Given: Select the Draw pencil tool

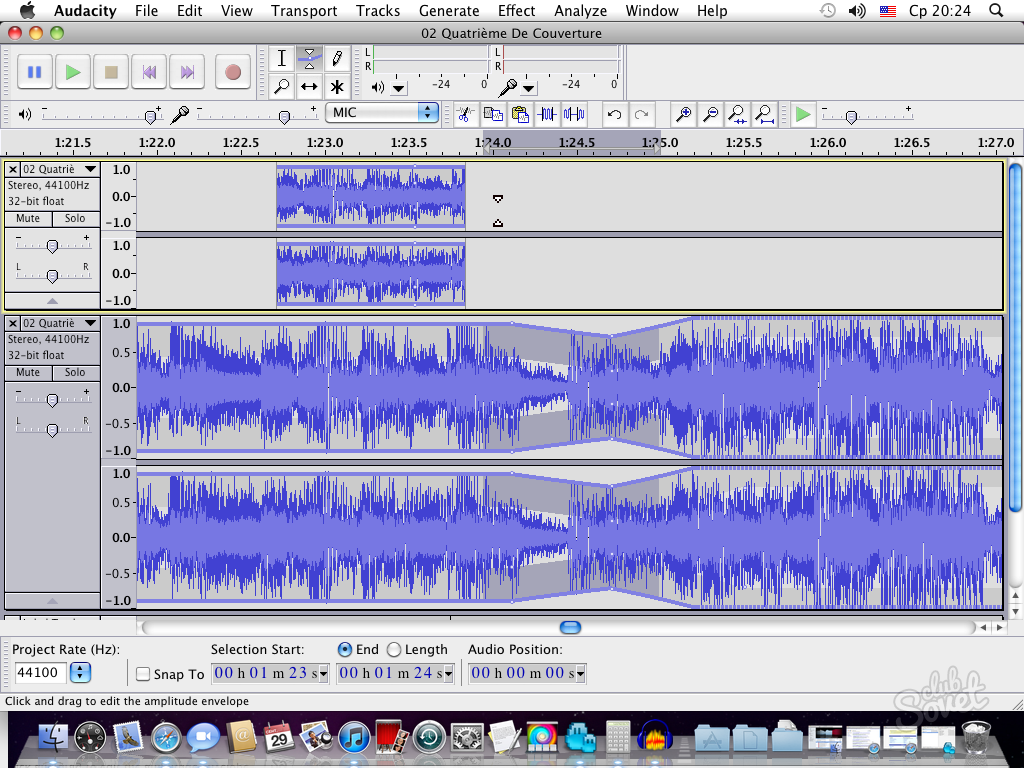Looking at the screenshot, I should (x=337, y=58).
